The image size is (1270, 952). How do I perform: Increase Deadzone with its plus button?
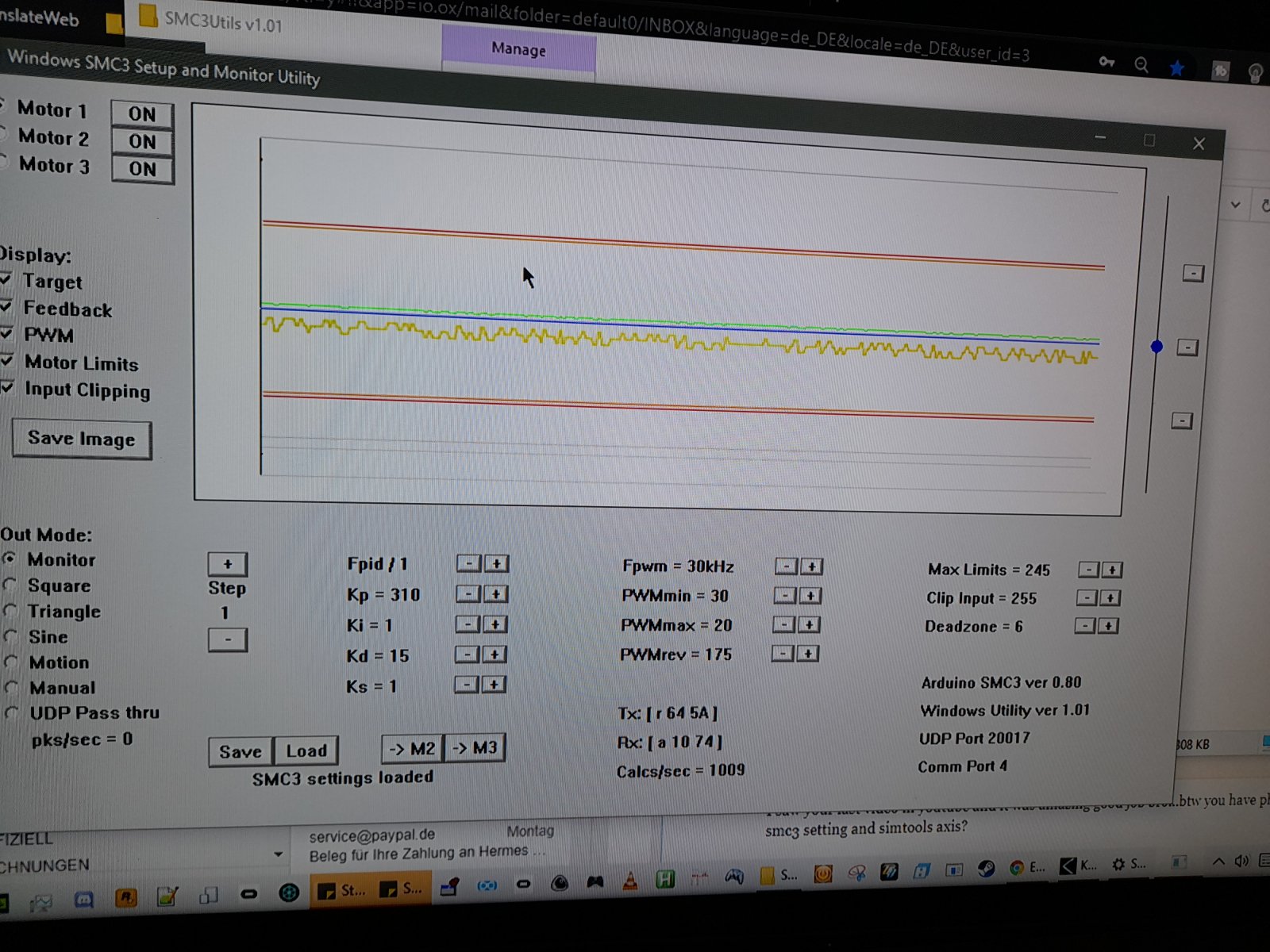click(1109, 626)
